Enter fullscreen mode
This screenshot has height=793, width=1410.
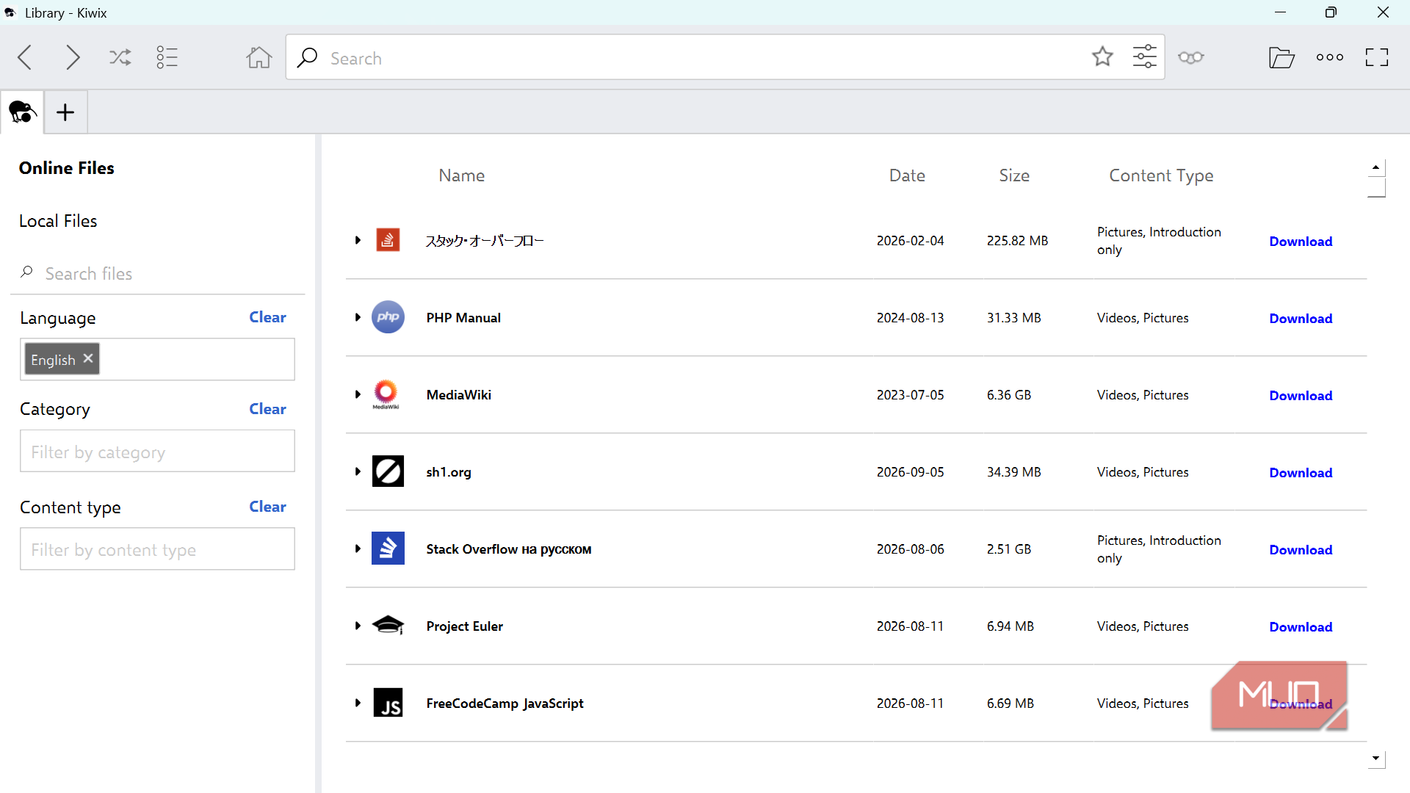click(x=1377, y=58)
